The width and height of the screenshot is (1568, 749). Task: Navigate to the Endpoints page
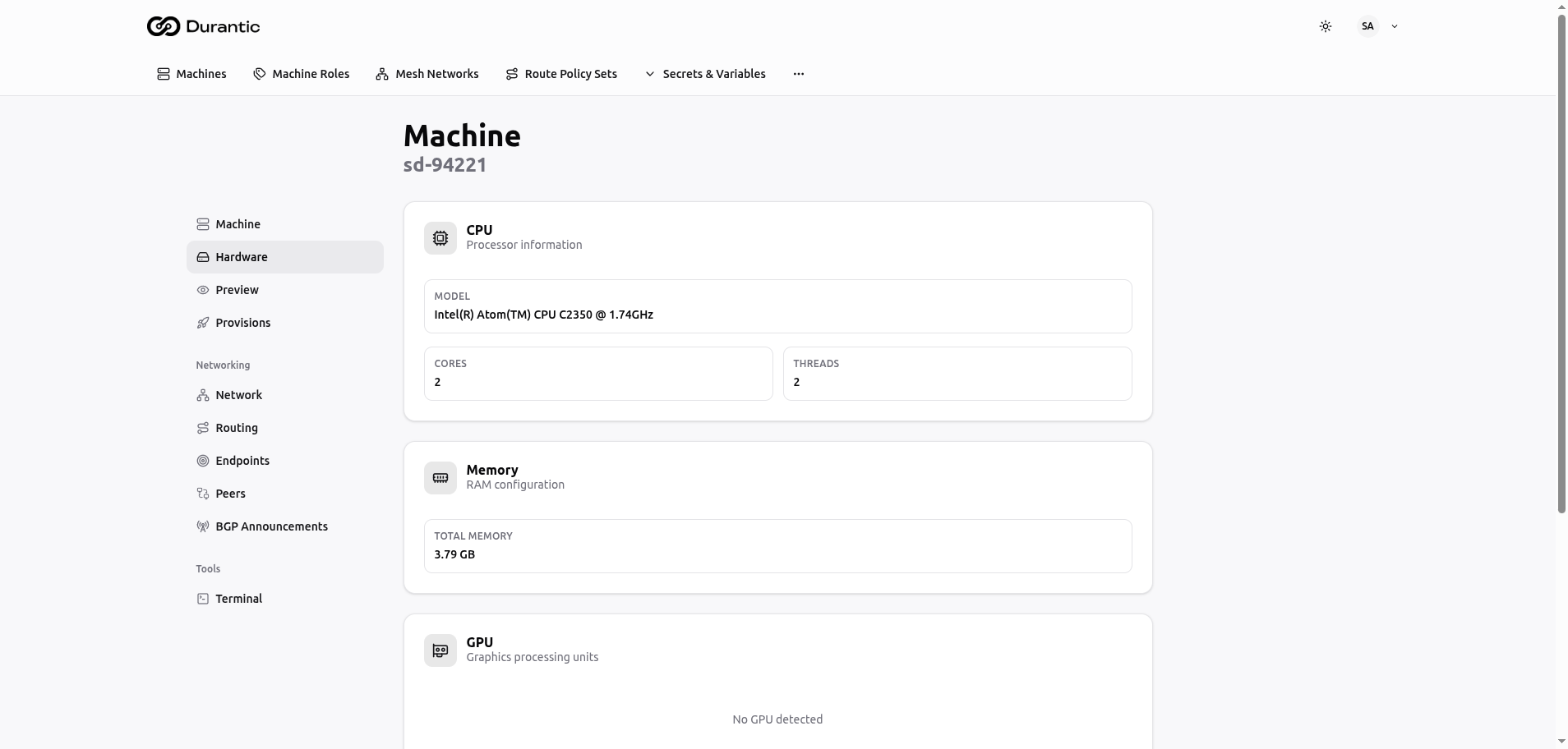(242, 460)
